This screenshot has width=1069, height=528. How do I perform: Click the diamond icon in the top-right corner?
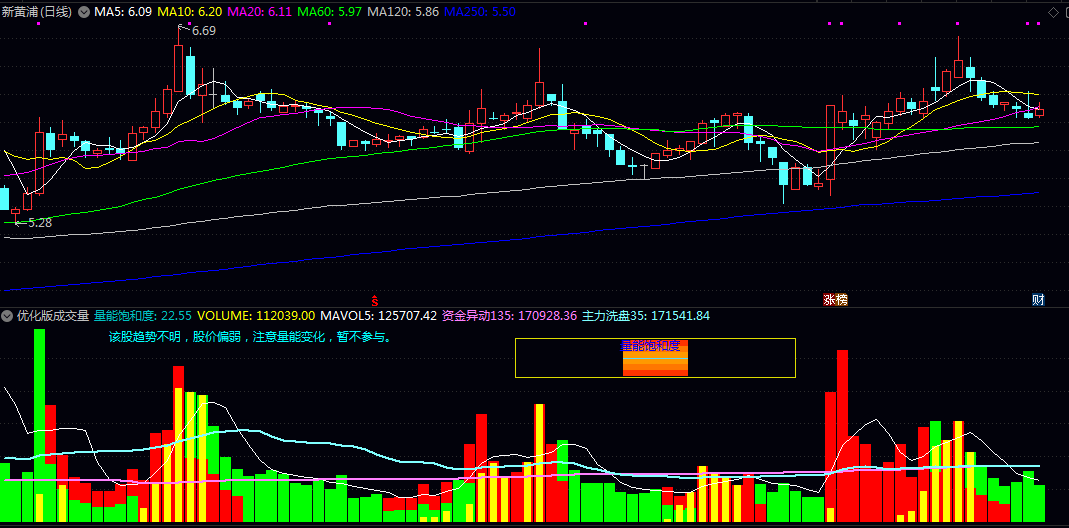pos(1051,12)
